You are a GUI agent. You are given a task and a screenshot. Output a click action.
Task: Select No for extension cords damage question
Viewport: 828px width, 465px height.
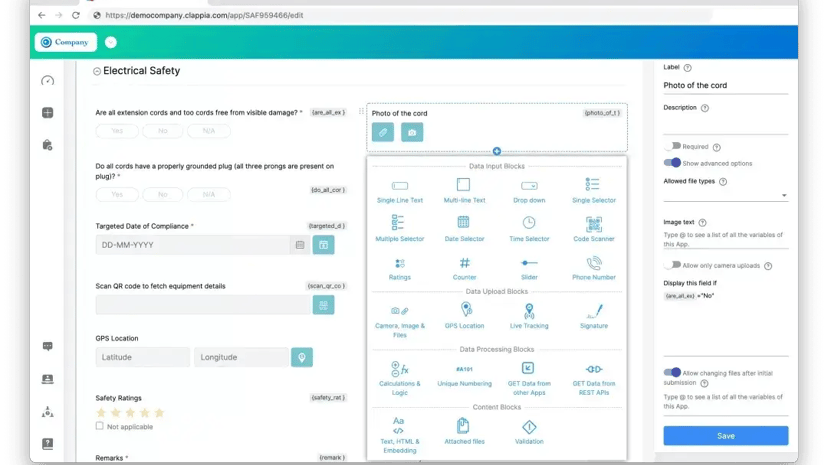tap(163, 131)
